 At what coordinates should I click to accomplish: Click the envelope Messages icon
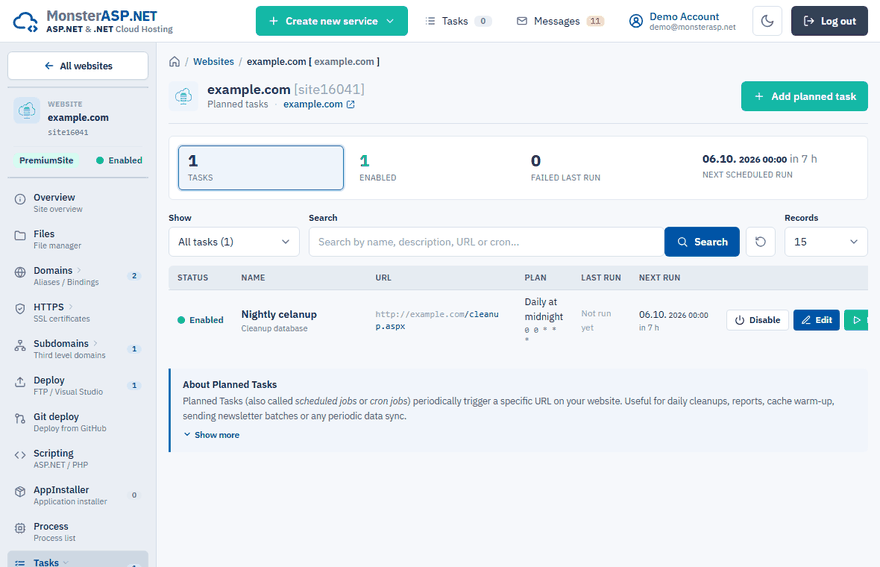coord(522,21)
